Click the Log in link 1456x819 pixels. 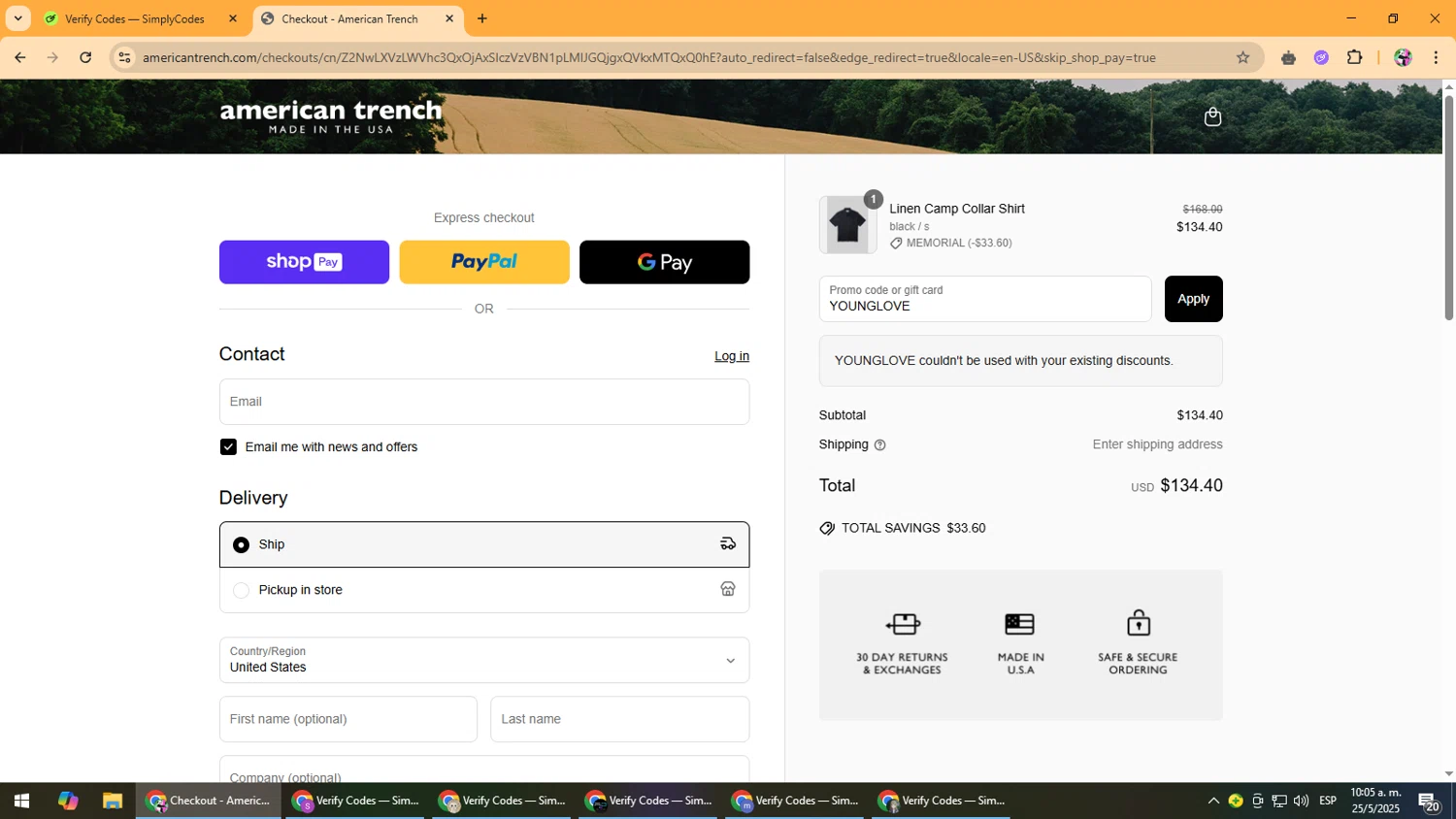coord(732,356)
